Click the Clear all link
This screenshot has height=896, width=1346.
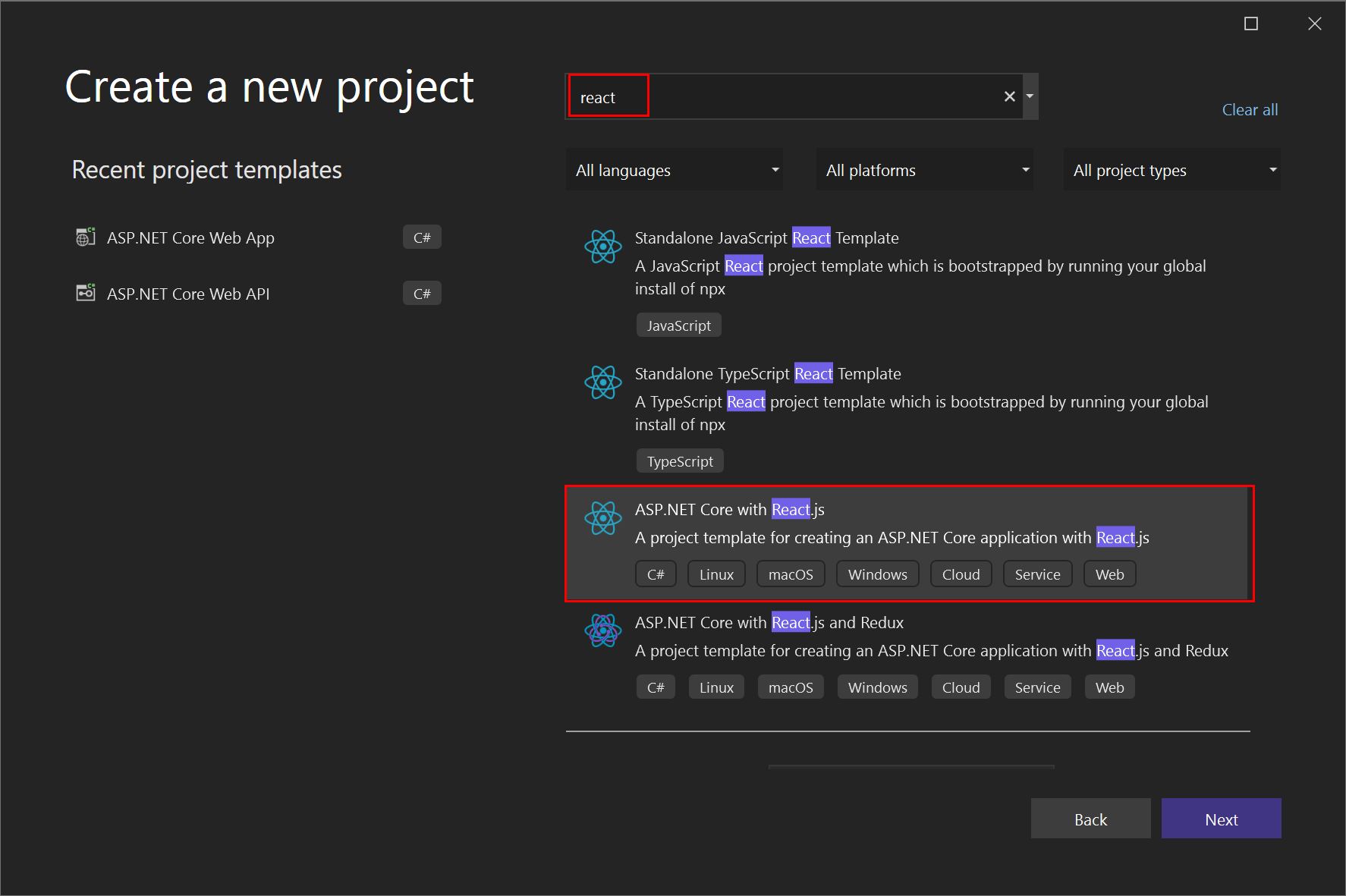pos(1249,109)
